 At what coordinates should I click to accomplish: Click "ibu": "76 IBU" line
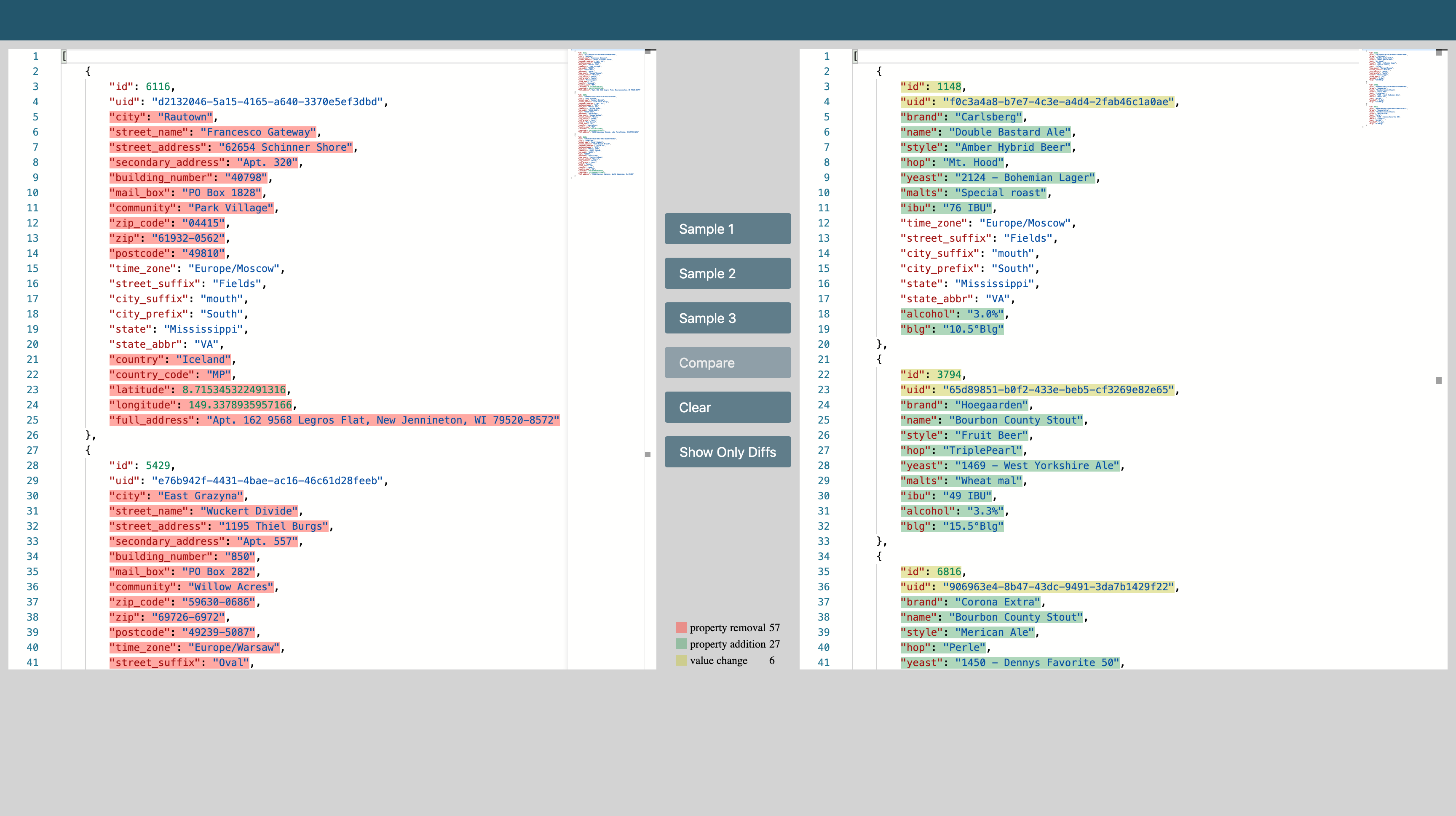(946, 208)
